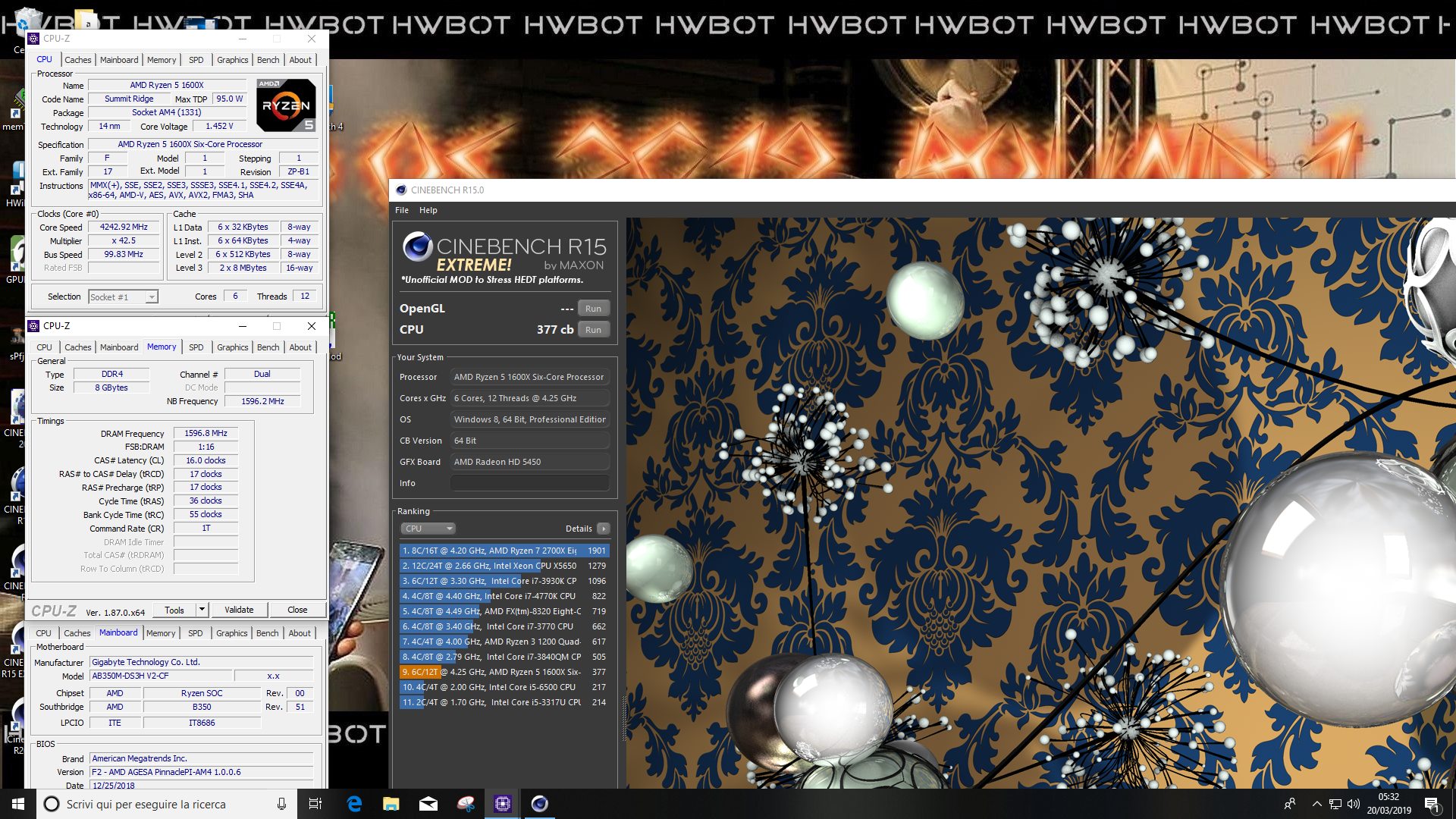Select ranking row 11 'Intel Core i5-3317U'
Viewport: 1456px width, 819px height.
(x=504, y=702)
